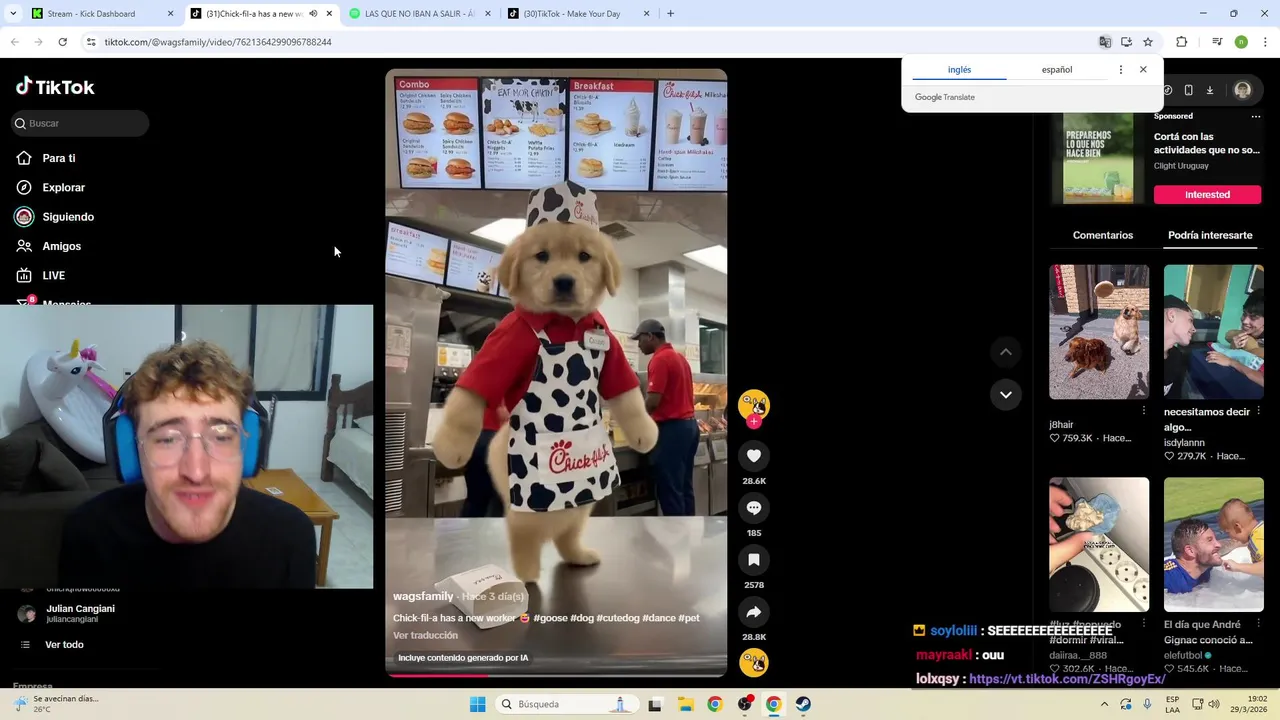Open Julian Cangiani followed account
This screenshot has height=720, width=1280.
click(x=80, y=613)
